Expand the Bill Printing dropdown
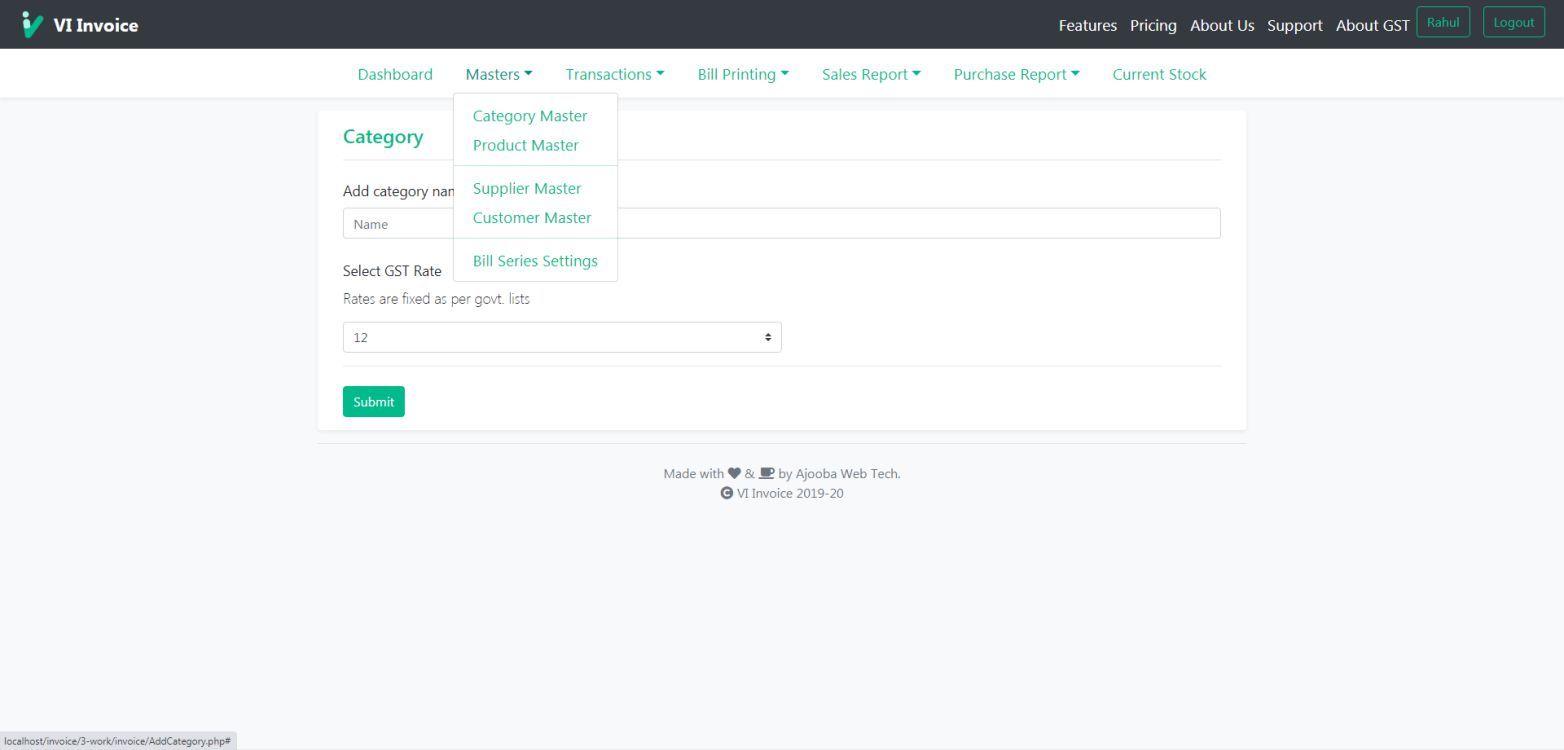Image resolution: width=1564 pixels, height=750 pixels. [x=742, y=74]
